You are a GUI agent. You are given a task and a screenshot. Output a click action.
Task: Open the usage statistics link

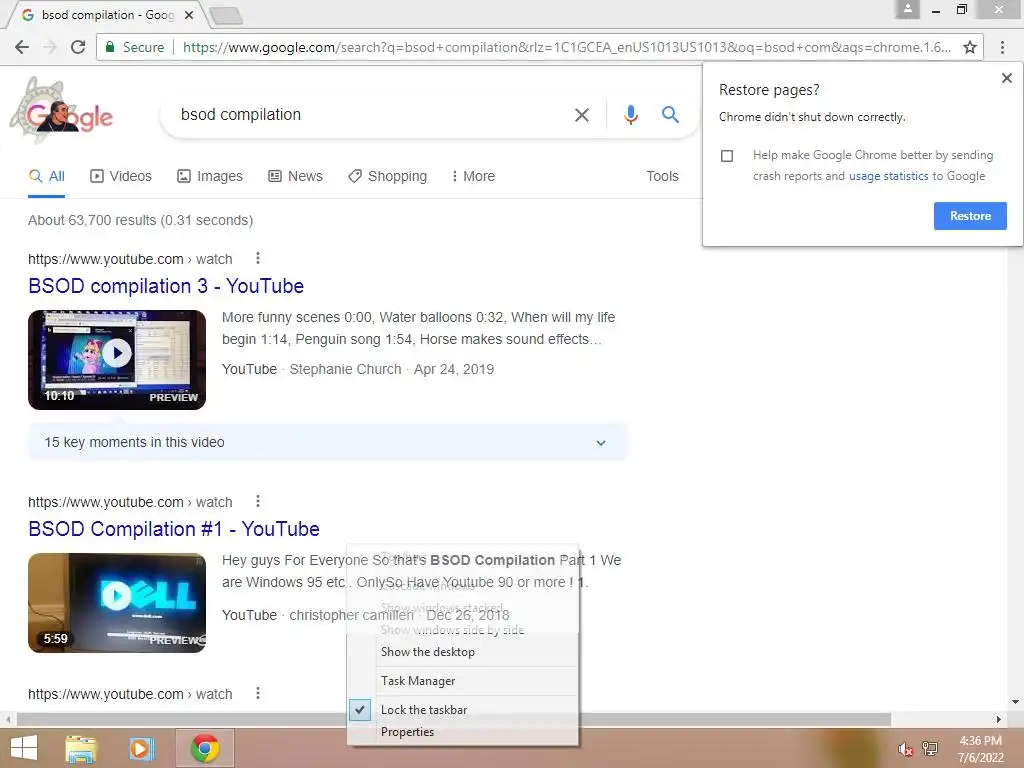tap(888, 176)
